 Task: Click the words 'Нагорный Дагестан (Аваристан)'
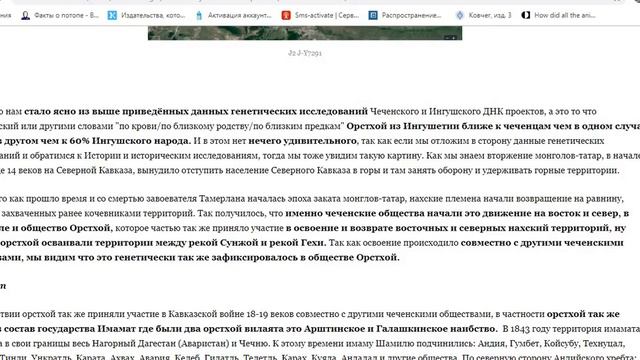click(161, 344)
